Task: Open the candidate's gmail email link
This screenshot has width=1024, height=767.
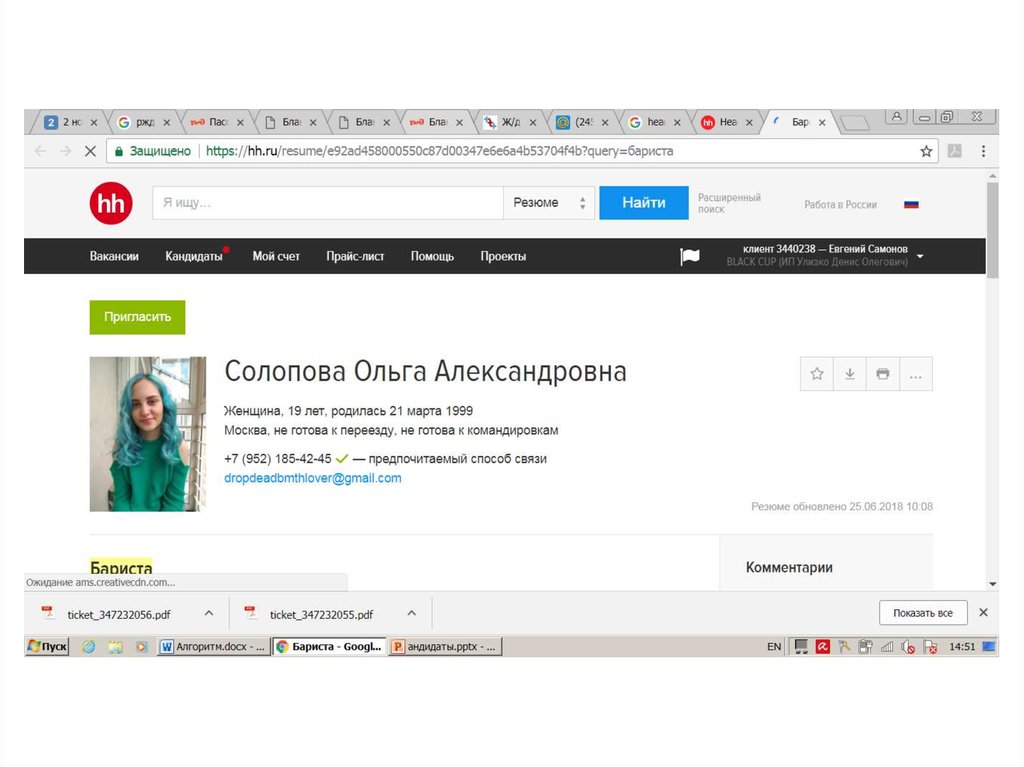Action: [313, 478]
